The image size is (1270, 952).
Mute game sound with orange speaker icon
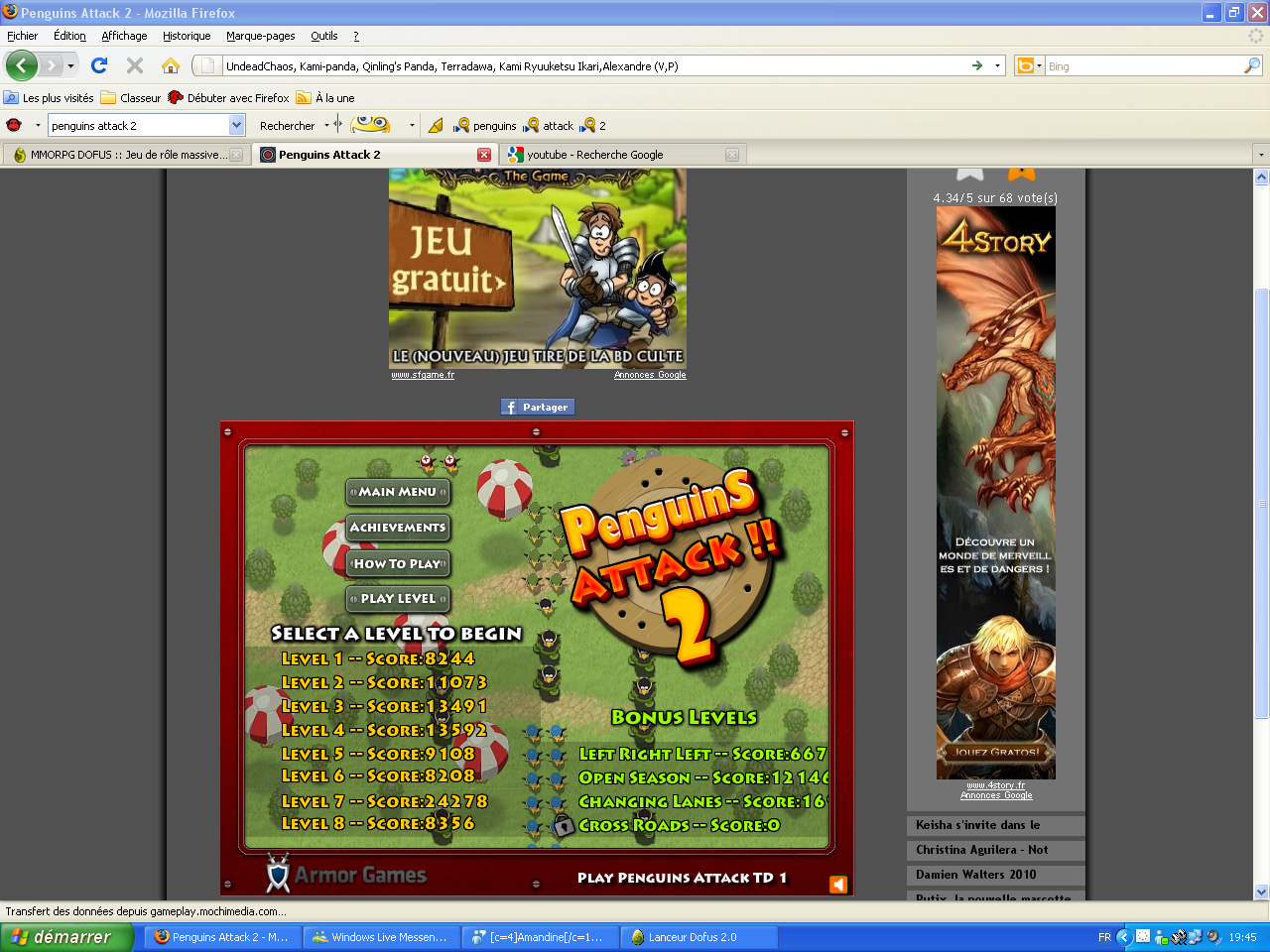point(838,884)
